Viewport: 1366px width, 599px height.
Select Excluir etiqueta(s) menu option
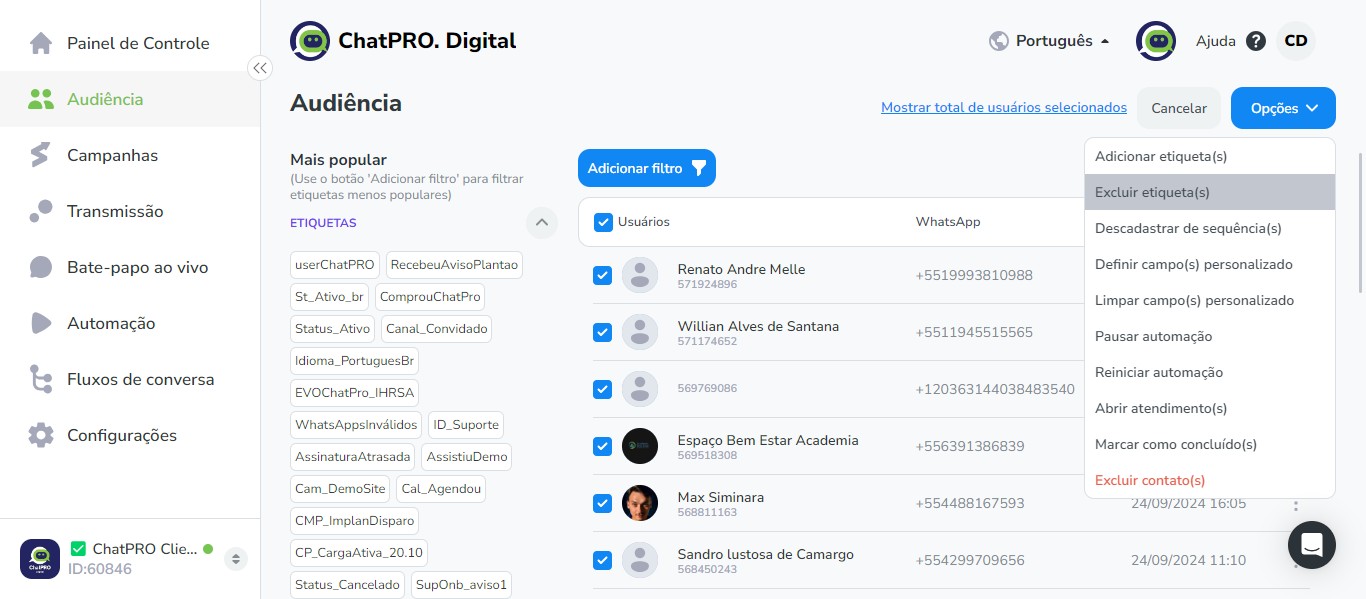click(x=1210, y=192)
